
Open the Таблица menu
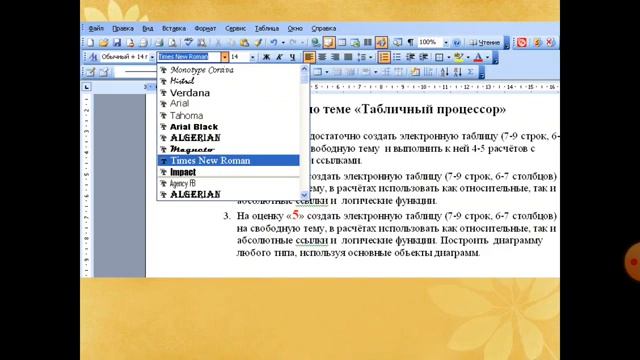click(x=267, y=29)
